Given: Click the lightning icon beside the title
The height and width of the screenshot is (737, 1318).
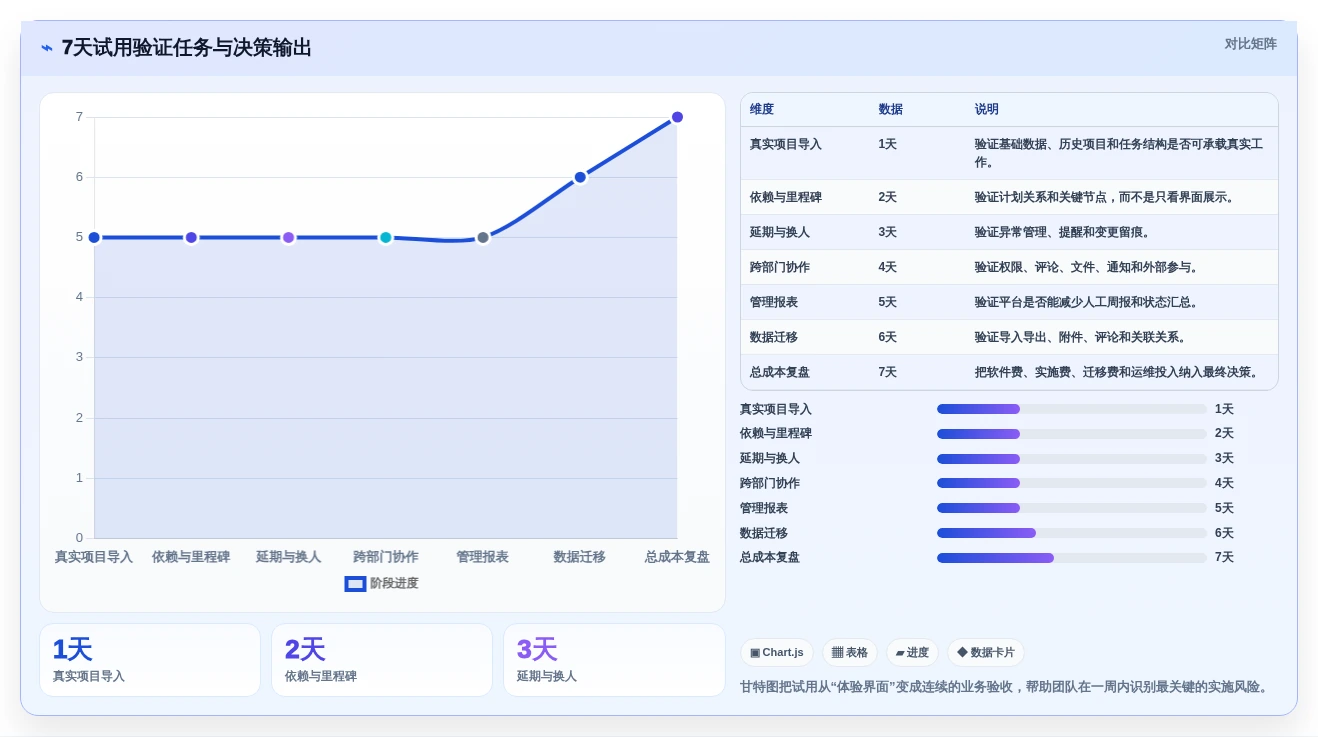Looking at the screenshot, I should (x=46, y=48).
